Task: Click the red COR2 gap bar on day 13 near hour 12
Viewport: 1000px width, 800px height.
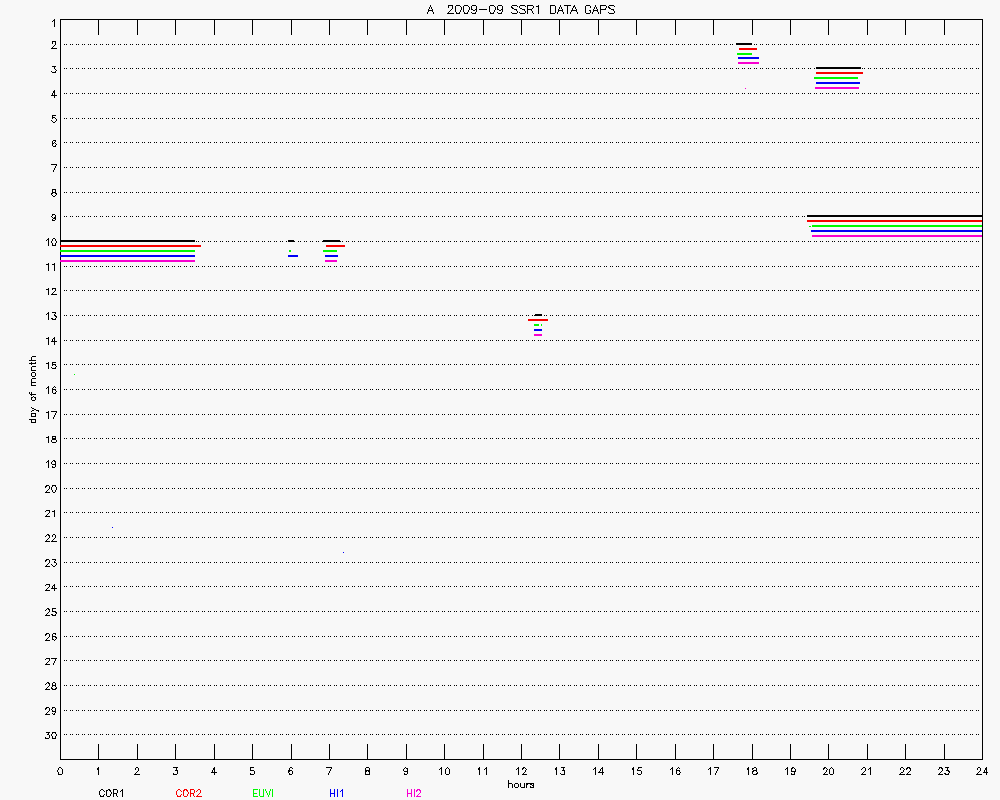Action: click(x=538, y=320)
